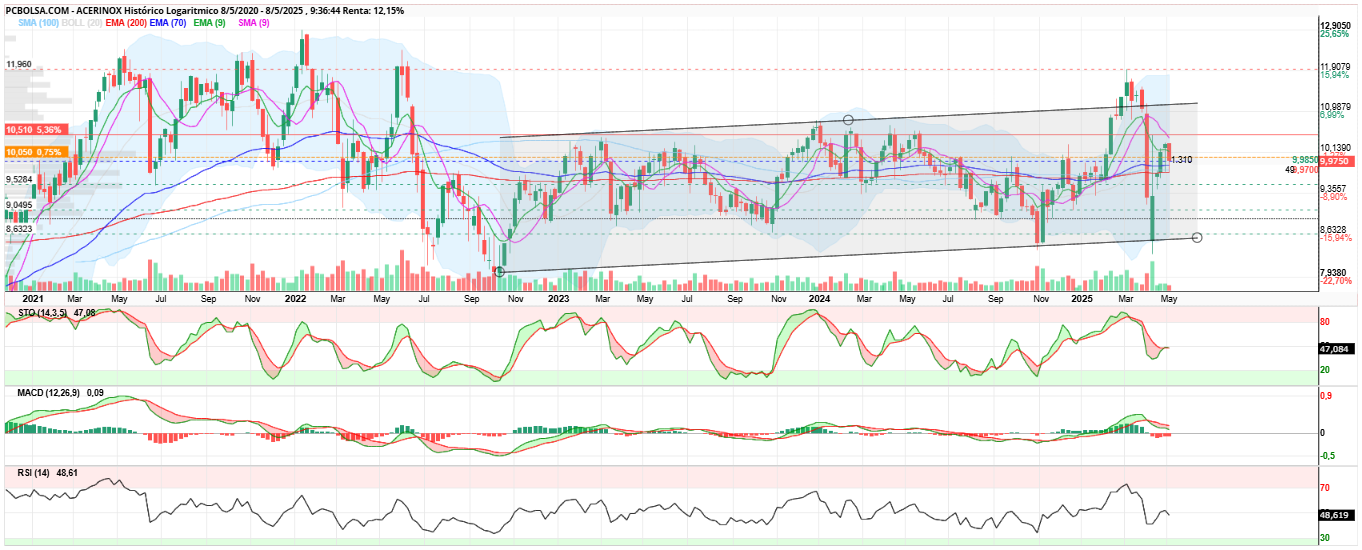
Task: Select the lower channel line's starting handle
Action: (500, 271)
